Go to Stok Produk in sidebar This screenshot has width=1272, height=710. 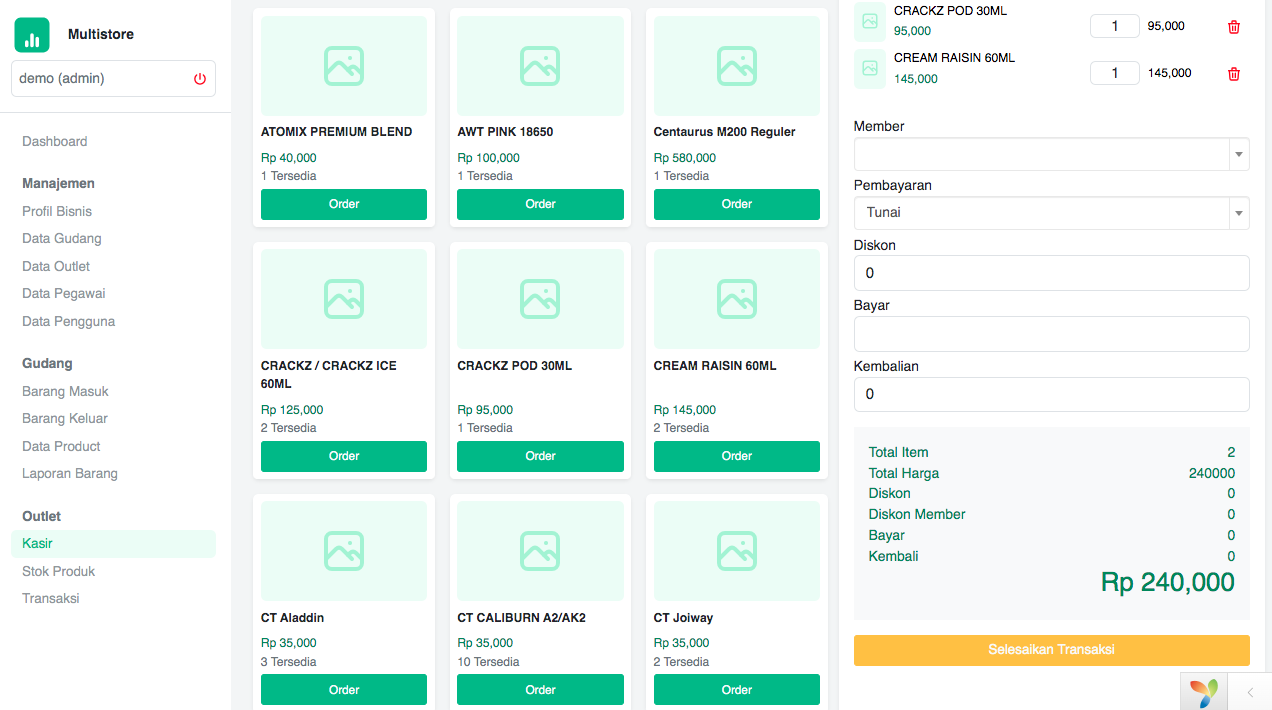59,571
